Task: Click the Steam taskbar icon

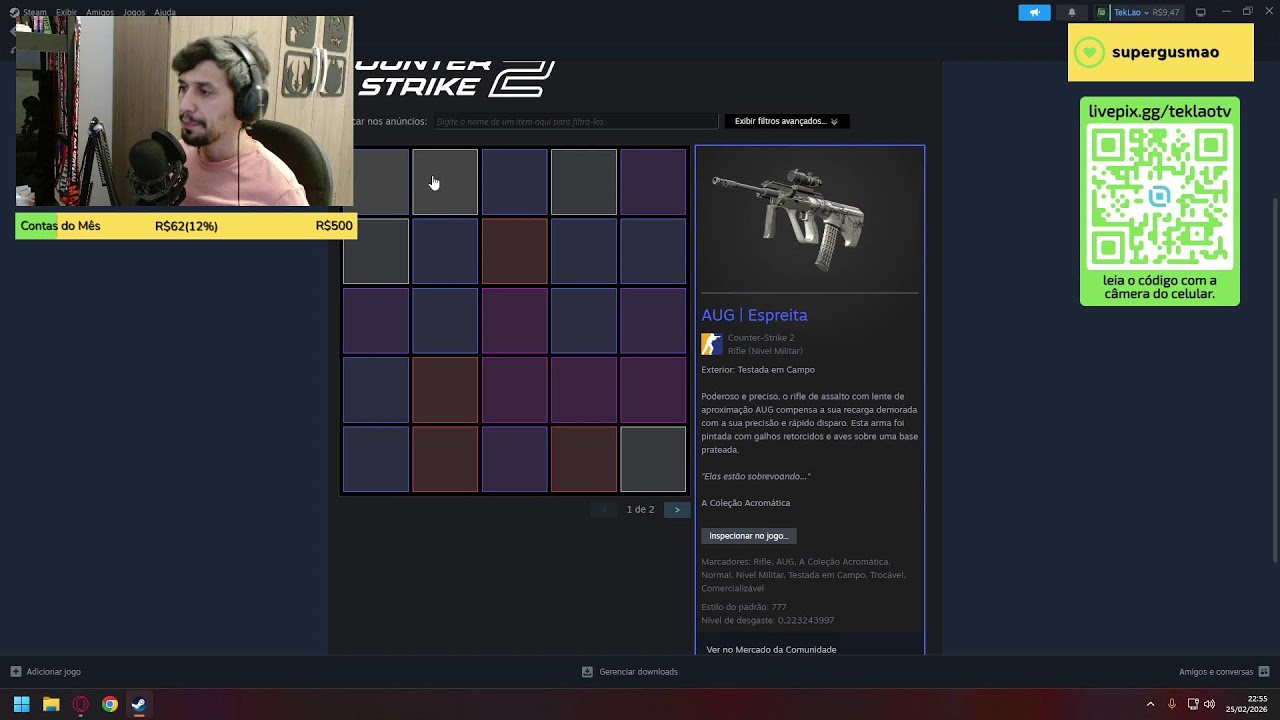Action: pos(139,704)
